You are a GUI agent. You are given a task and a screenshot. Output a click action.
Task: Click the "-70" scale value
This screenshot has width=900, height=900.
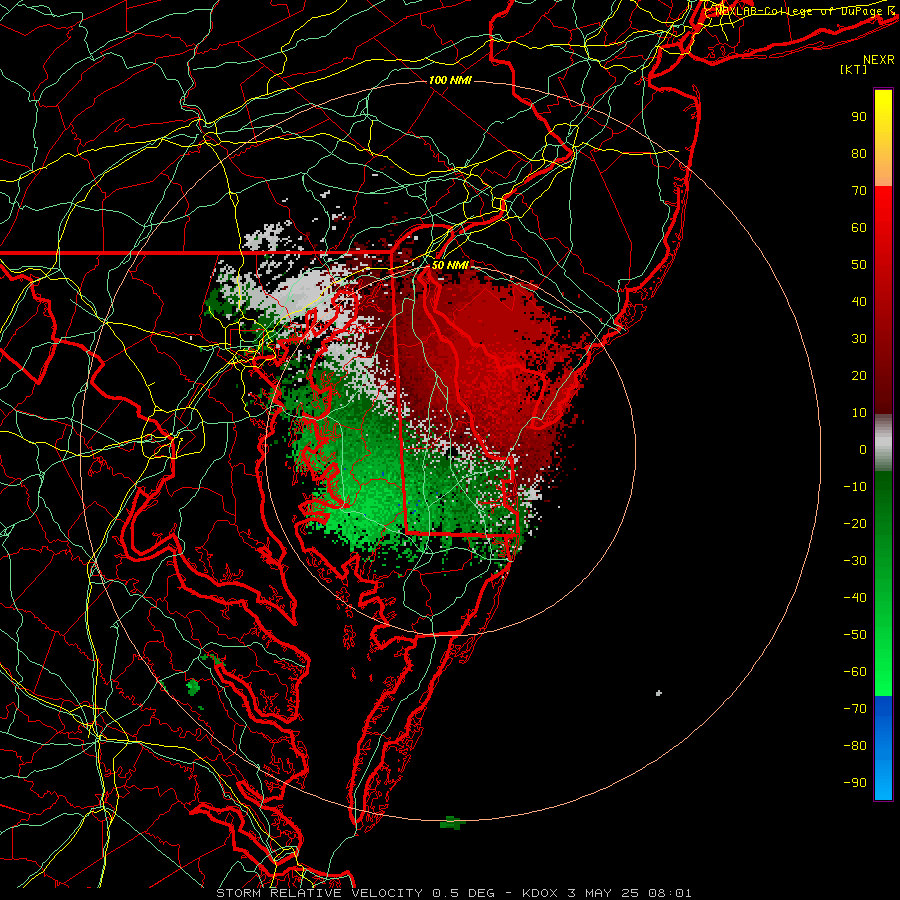pyautogui.click(x=855, y=708)
